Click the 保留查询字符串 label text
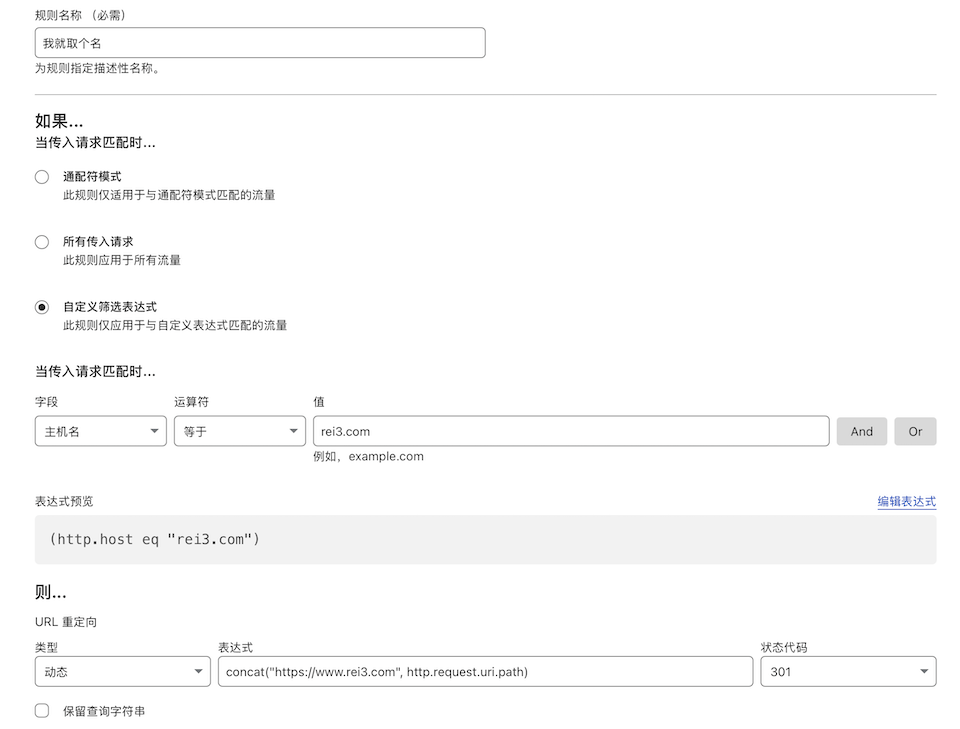960x729 pixels. click(x=104, y=711)
